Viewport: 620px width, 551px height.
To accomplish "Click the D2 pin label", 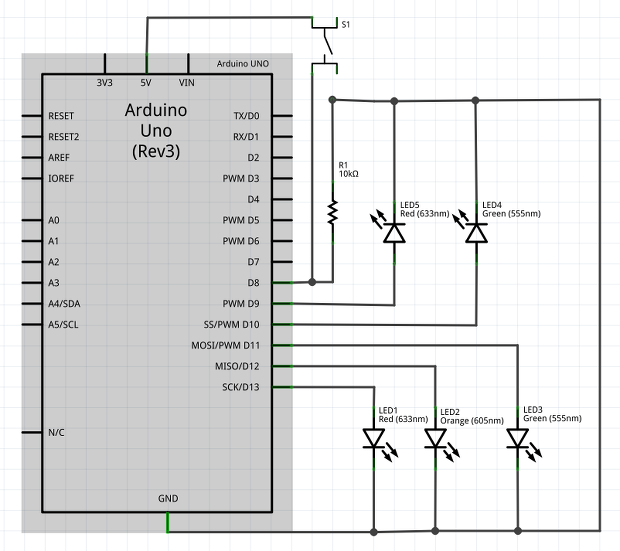I will 253,158.
